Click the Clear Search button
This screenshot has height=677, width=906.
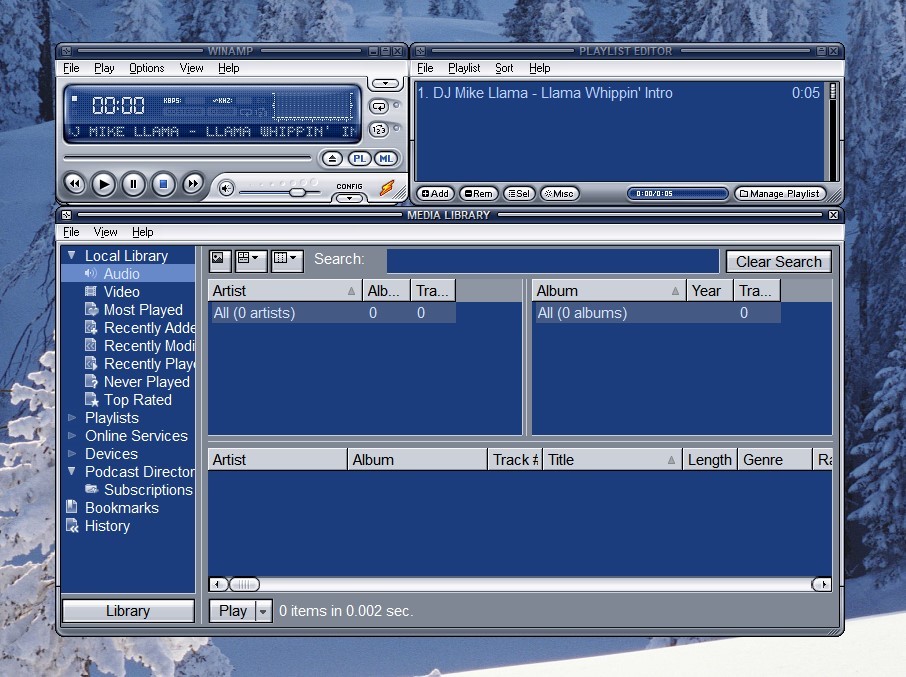(x=778, y=262)
